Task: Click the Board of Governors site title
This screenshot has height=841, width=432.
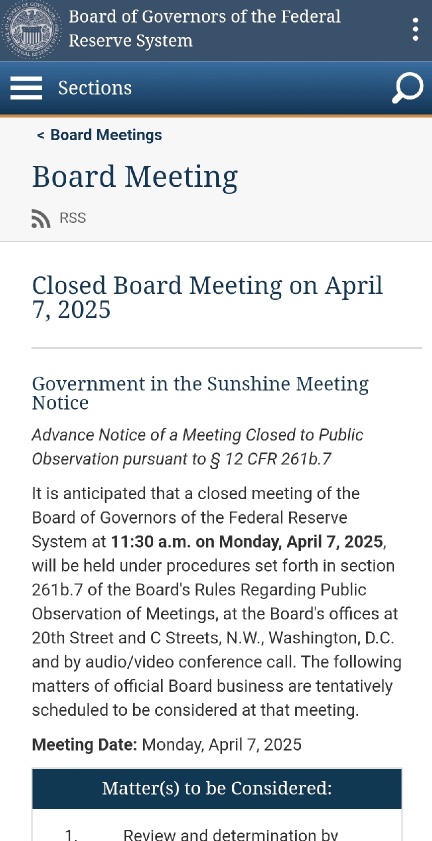Action: (x=204, y=28)
